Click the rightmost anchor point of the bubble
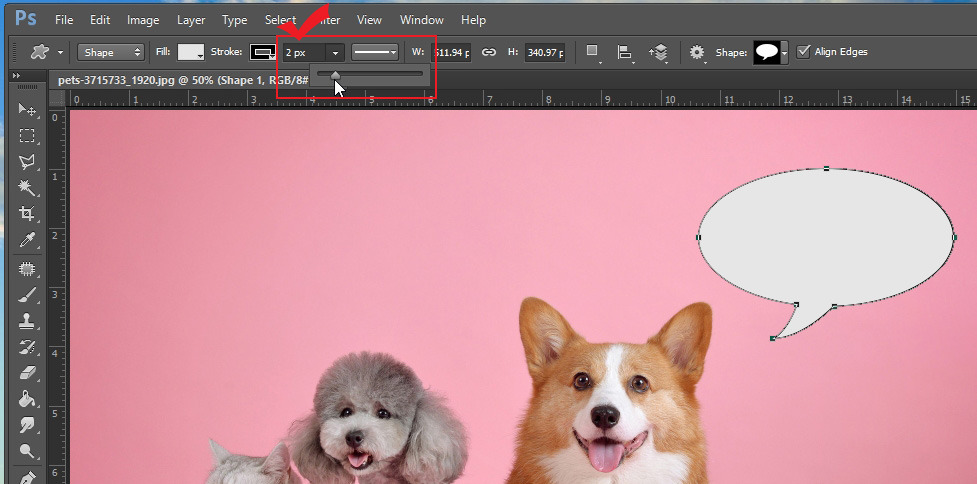977x484 pixels. 955,237
